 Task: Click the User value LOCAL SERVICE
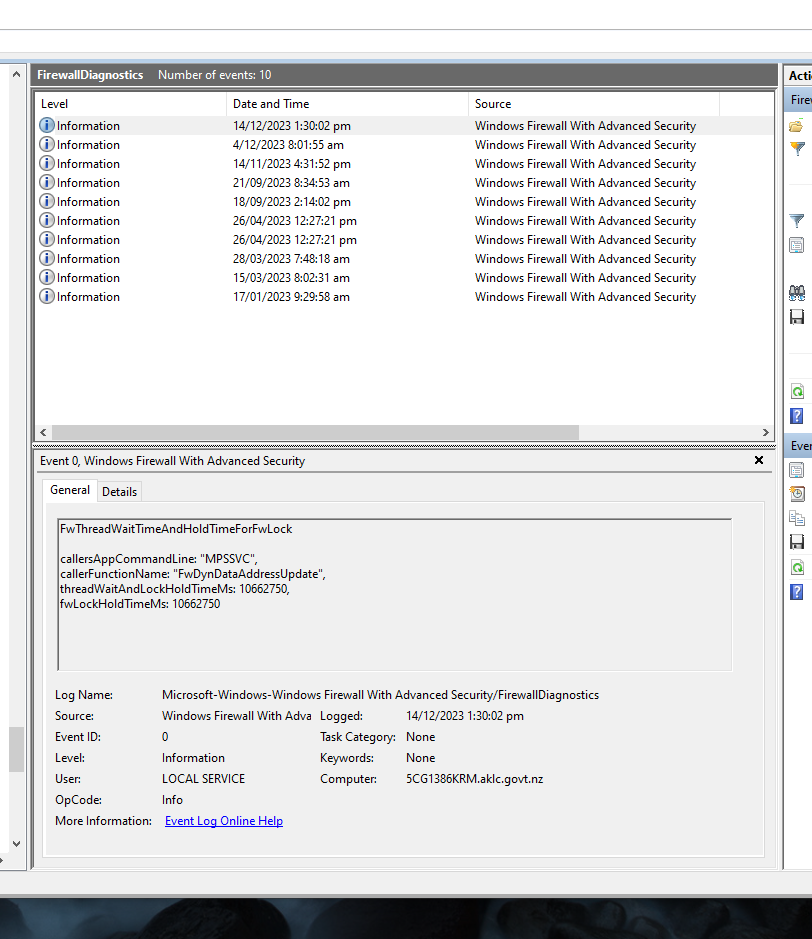click(x=203, y=779)
